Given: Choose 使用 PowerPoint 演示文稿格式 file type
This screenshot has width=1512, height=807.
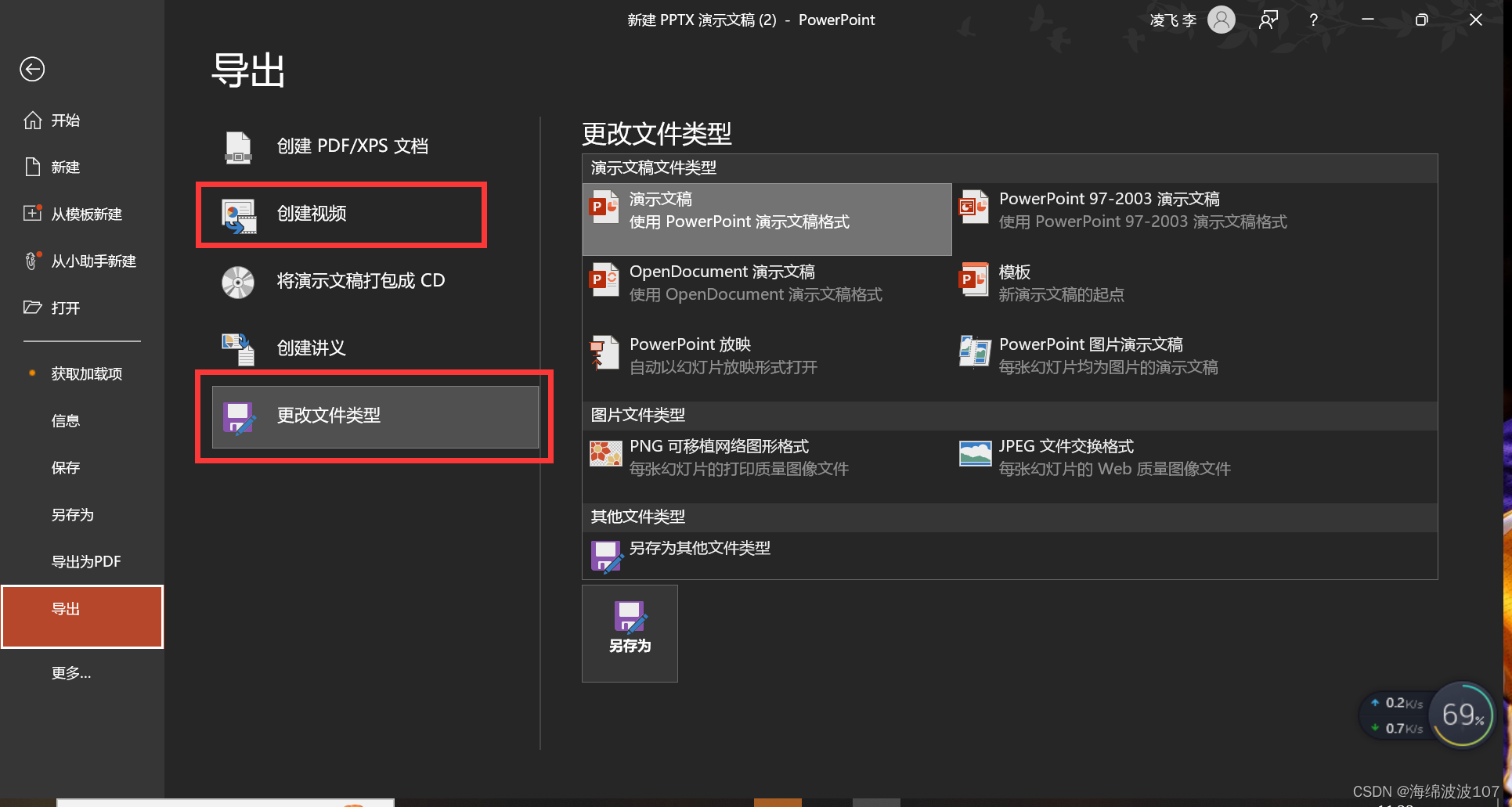Looking at the screenshot, I should point(767,219).
